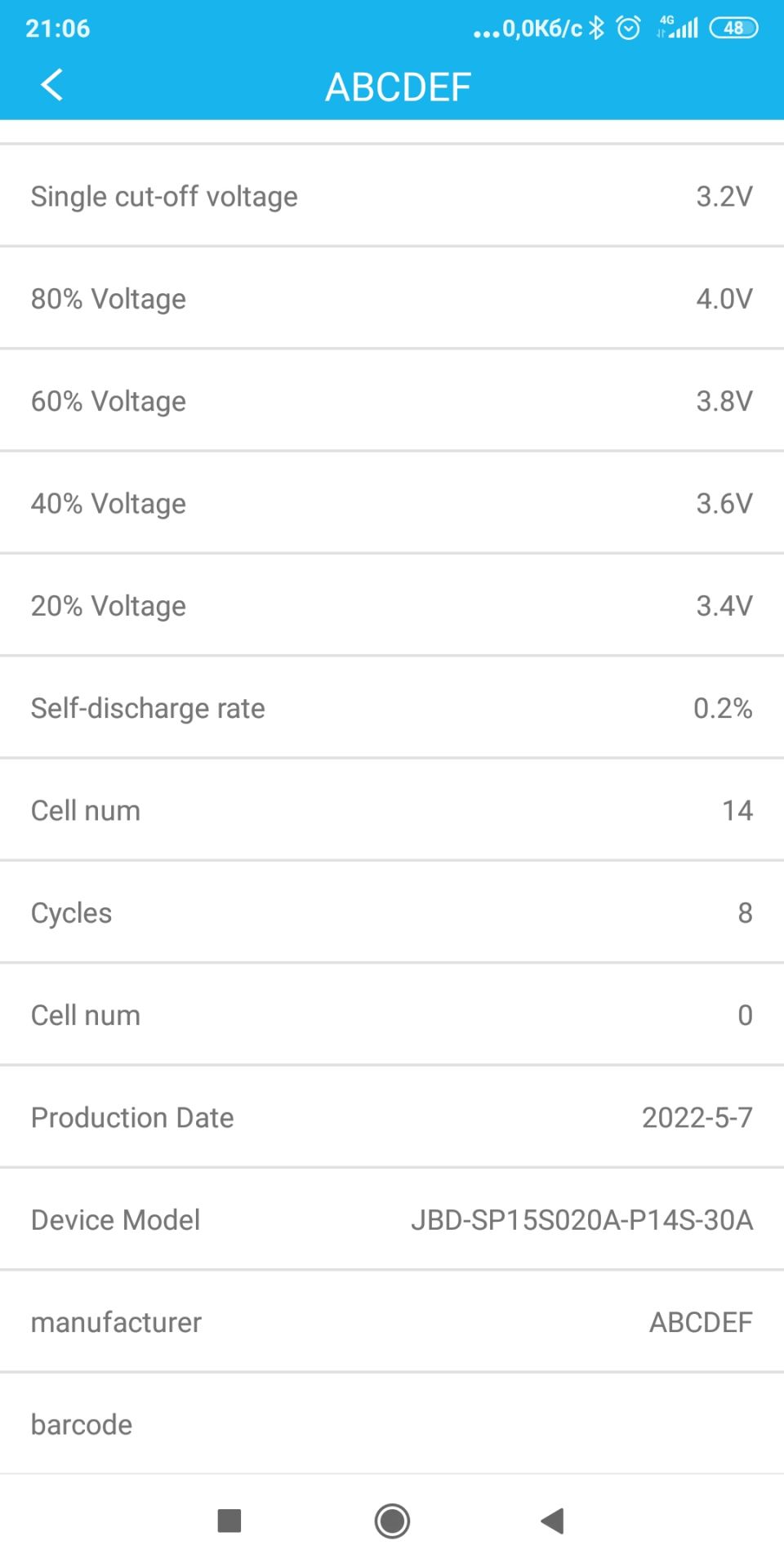This screenshot has width=784, height=1568.
Task: Tap the Bluetooth status icon
Action: [x=597, y=29]
